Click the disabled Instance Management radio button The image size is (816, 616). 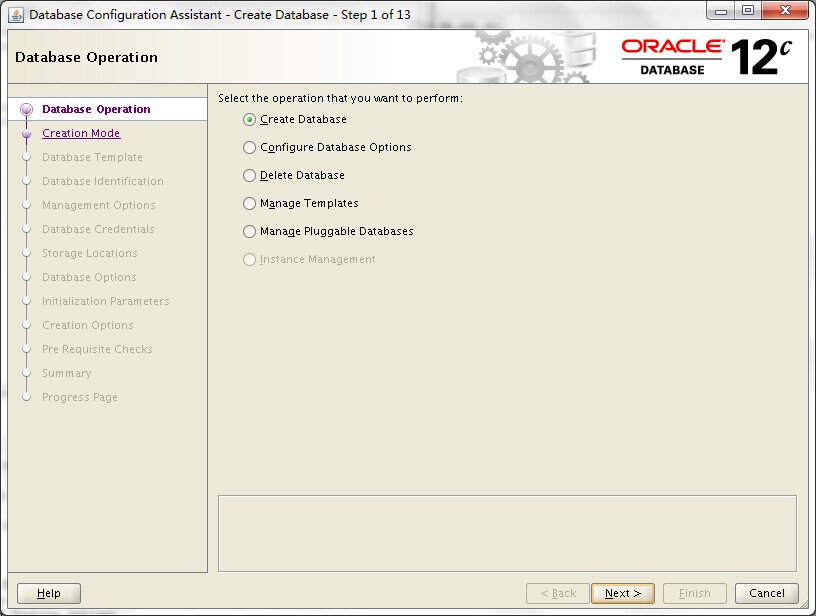249,260
